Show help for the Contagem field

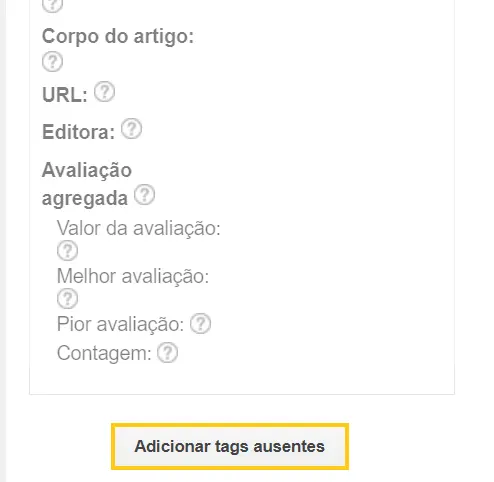[167, 352]
